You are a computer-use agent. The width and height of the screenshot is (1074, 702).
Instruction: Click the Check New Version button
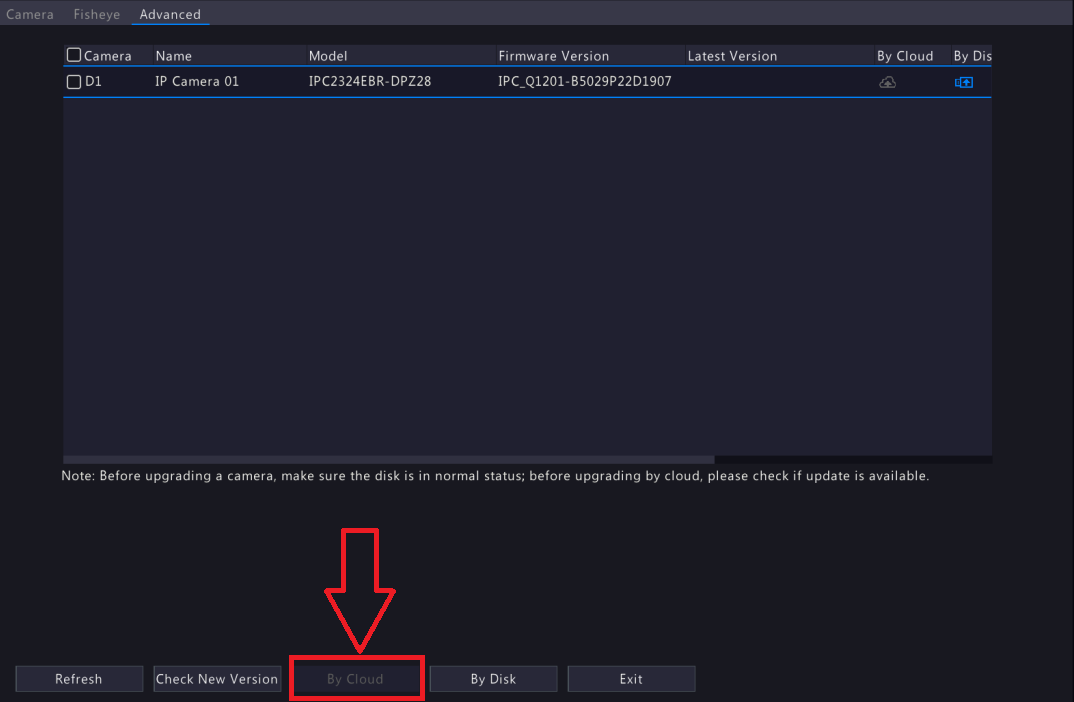click(x=217, y=679)
